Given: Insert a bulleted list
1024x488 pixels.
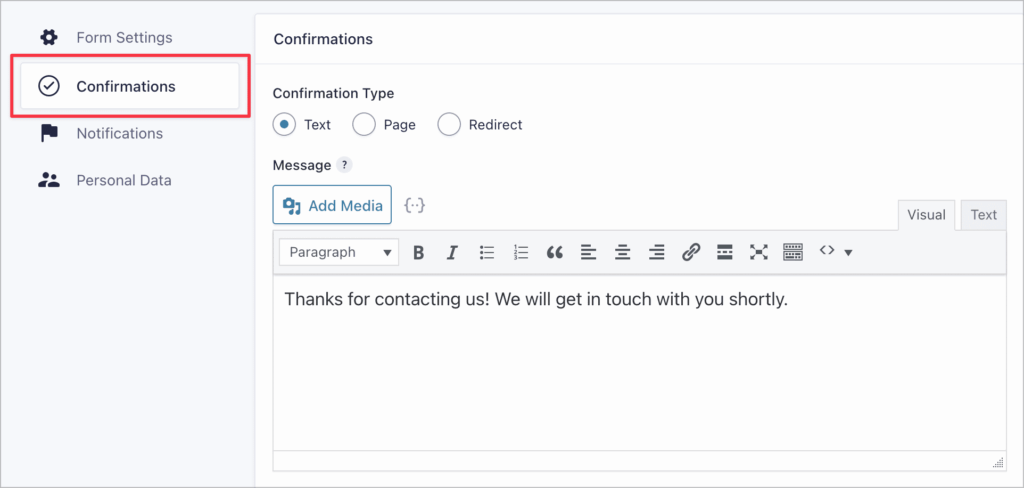Looking at the screenshot, I should (487, 253).
